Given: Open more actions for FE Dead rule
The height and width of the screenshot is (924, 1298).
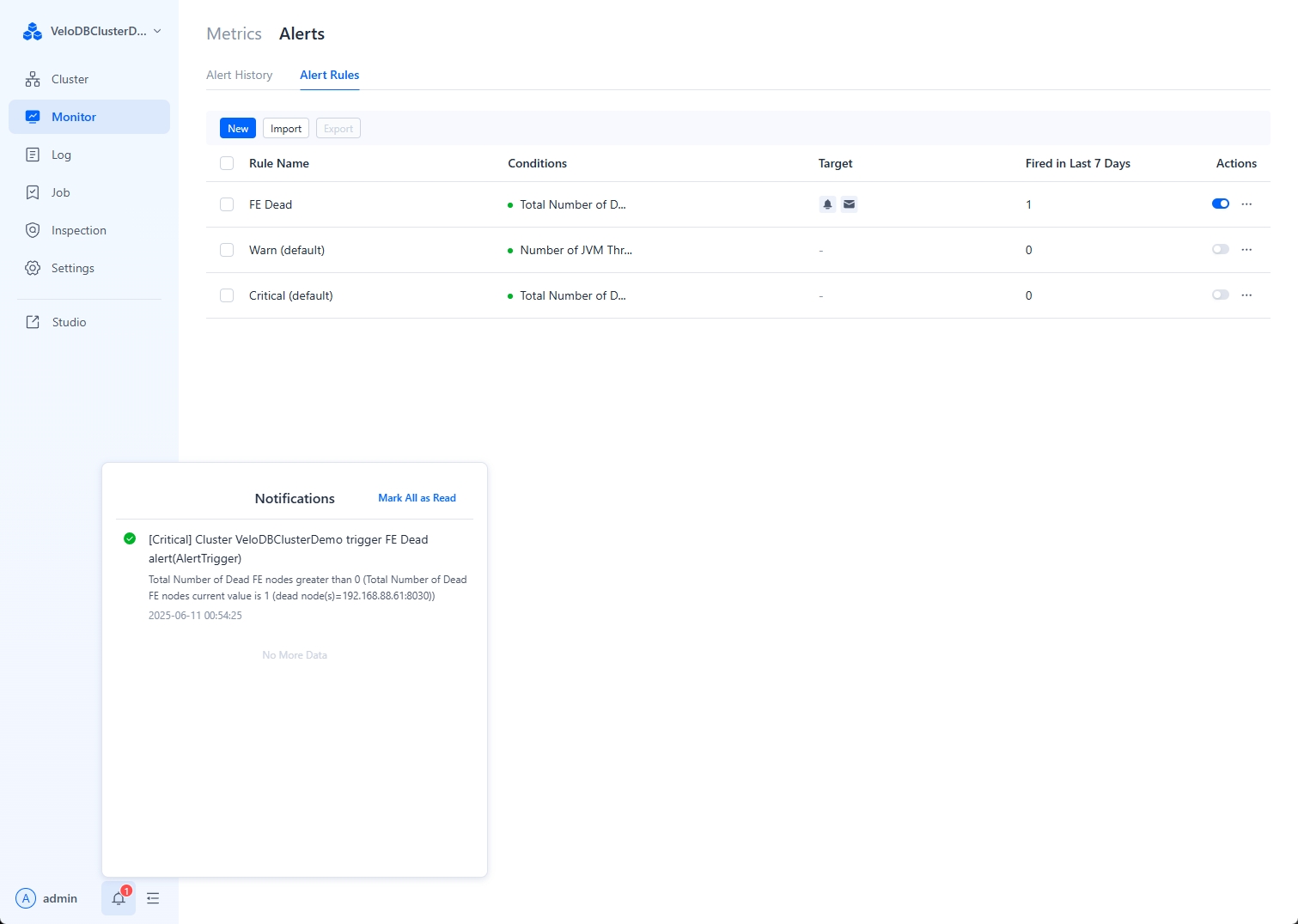Looking at the screenshot, I should pos(1246,204).
